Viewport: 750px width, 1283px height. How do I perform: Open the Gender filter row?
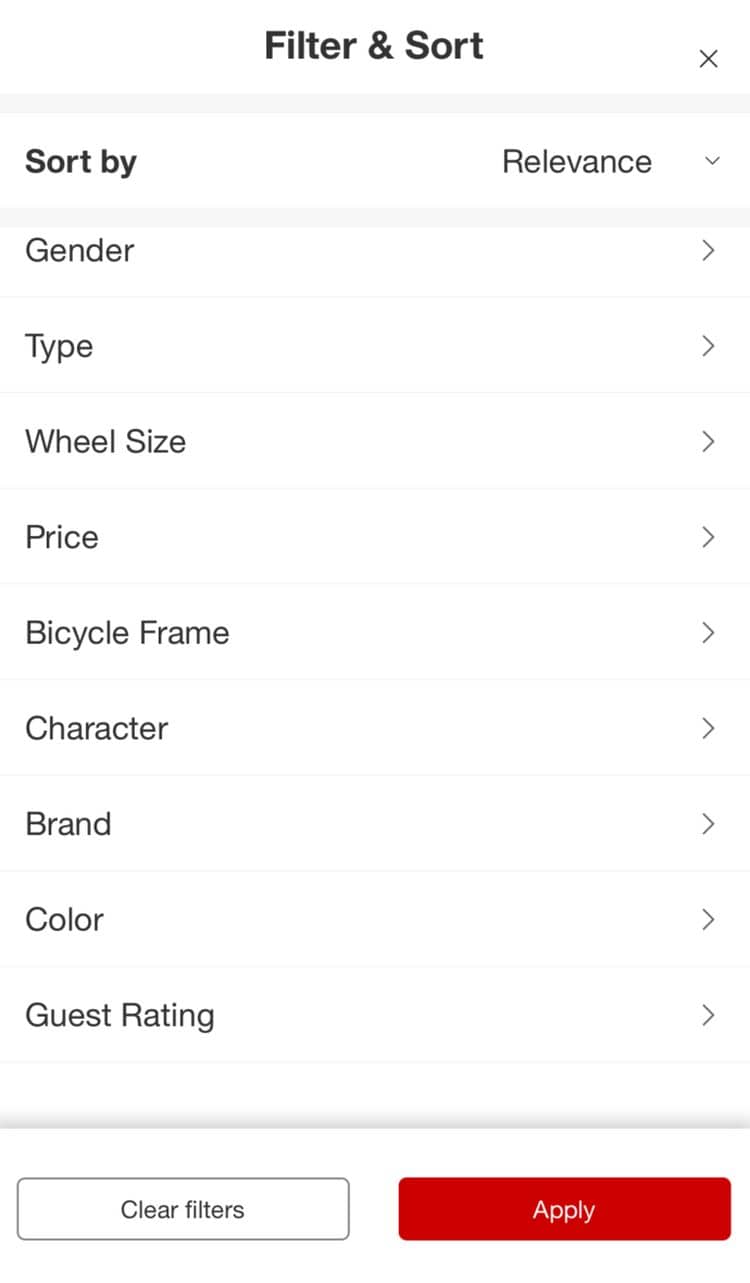80,251
